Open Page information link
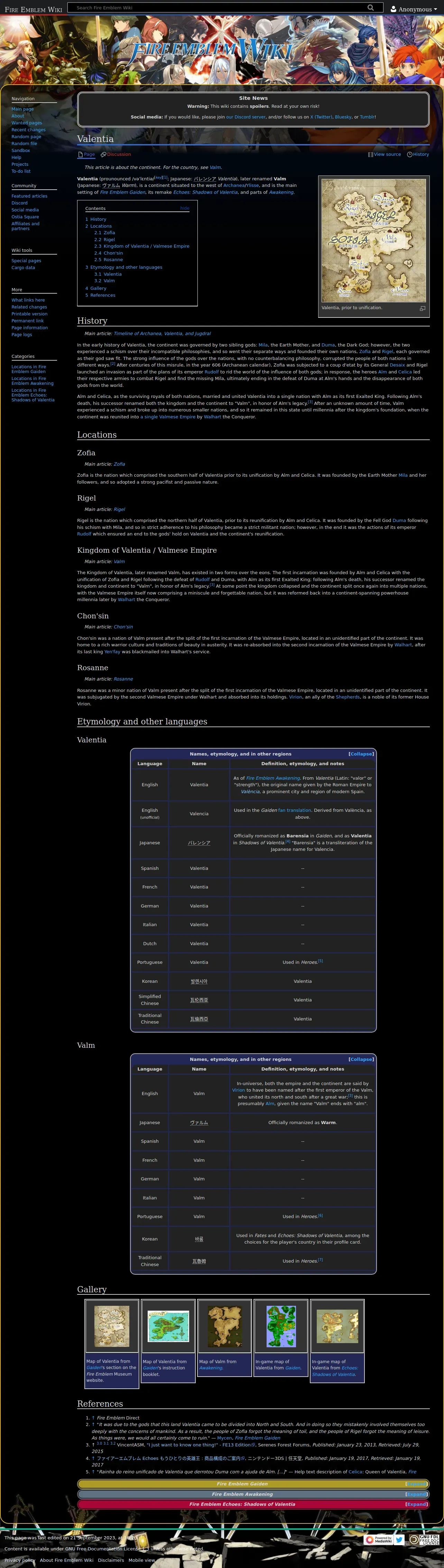 pos(29,327)
